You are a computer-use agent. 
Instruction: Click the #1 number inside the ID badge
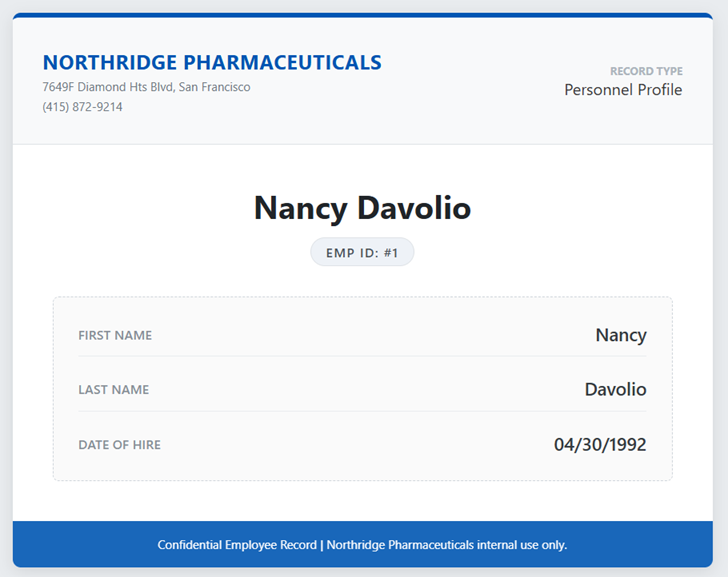pos(391,253)
